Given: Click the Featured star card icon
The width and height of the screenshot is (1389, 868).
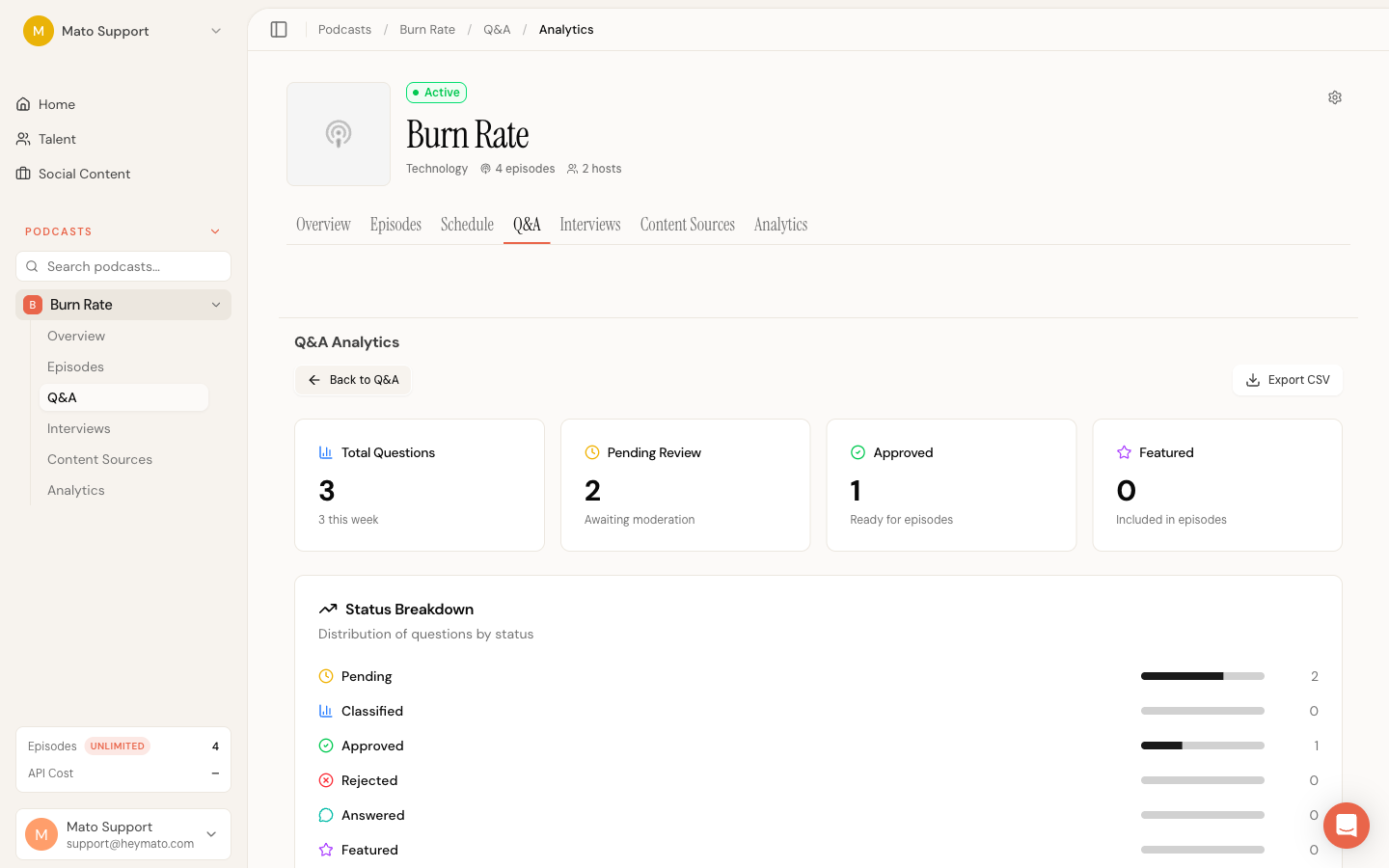Looking at the screenshot, I should [1124, 452].
